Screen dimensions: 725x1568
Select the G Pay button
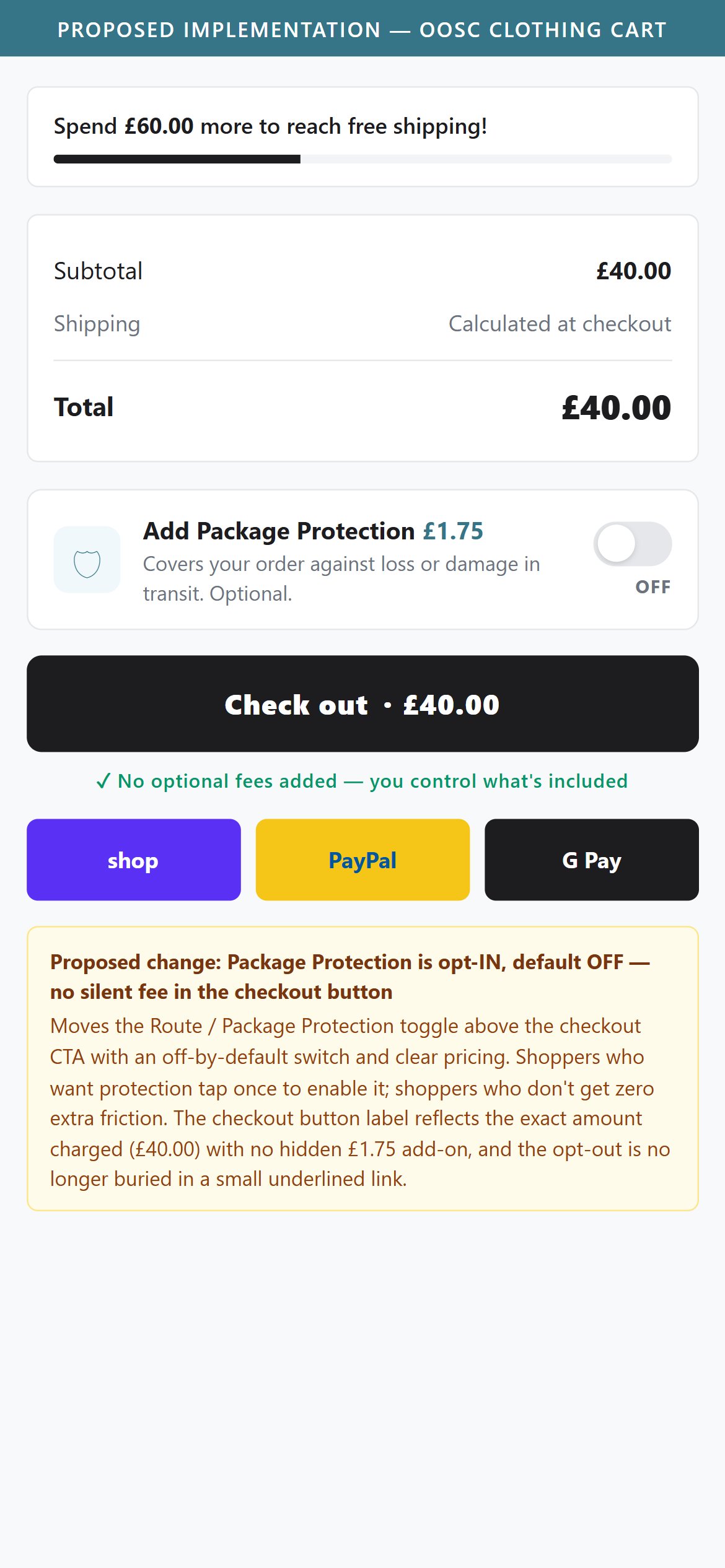[592, 860]
